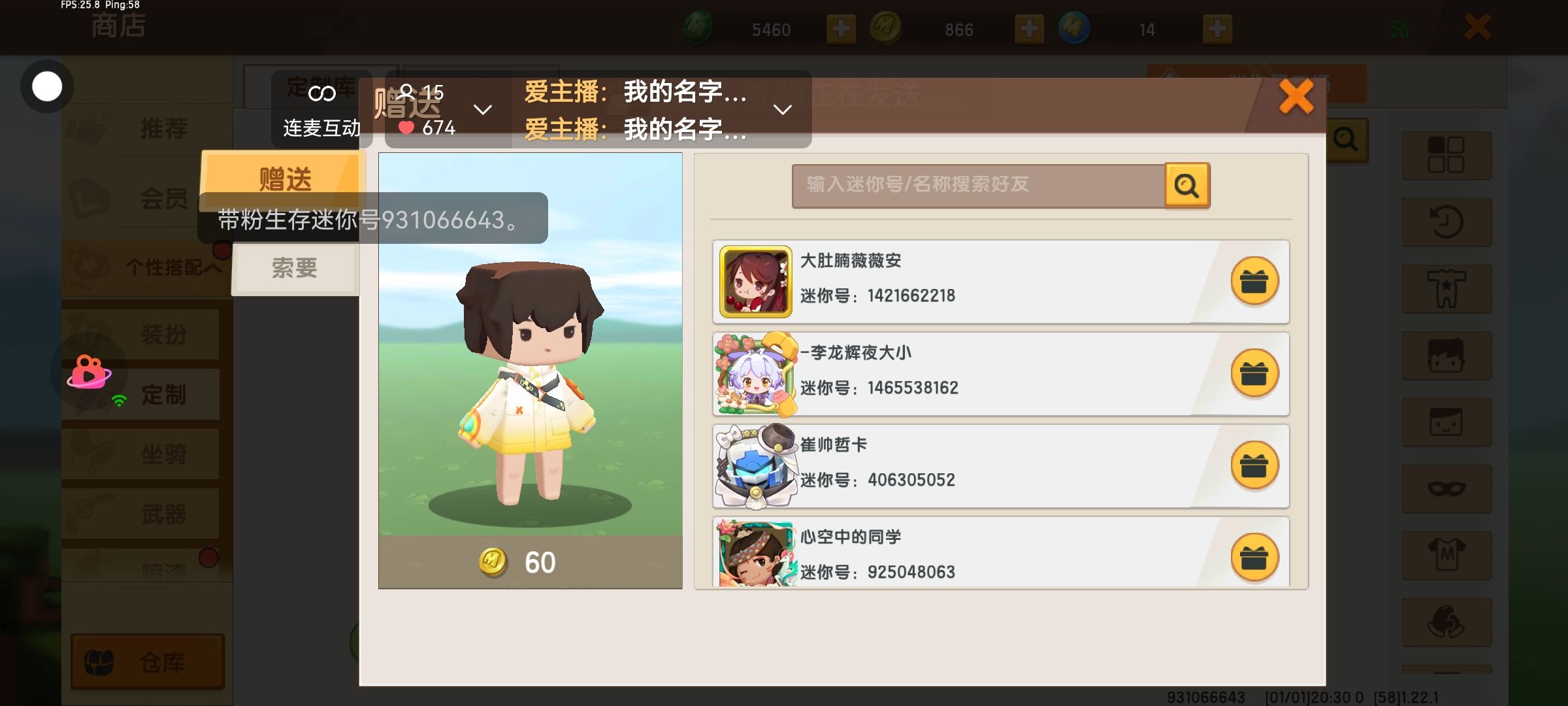1568x706 pixels.
Task: Close the gift dialog with orange X
Action: [1296, 97]
